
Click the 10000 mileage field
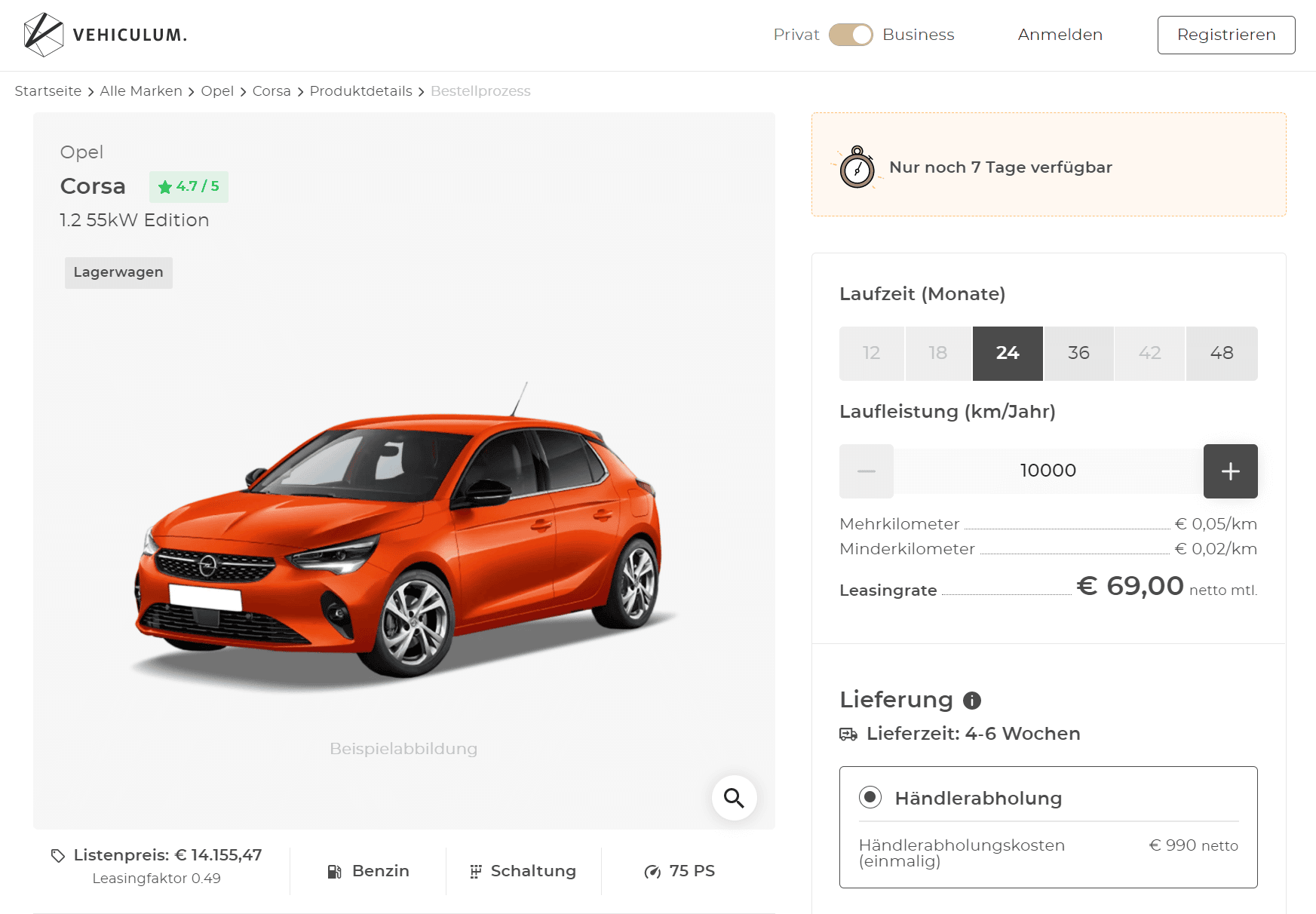(x=1048, y=471)
